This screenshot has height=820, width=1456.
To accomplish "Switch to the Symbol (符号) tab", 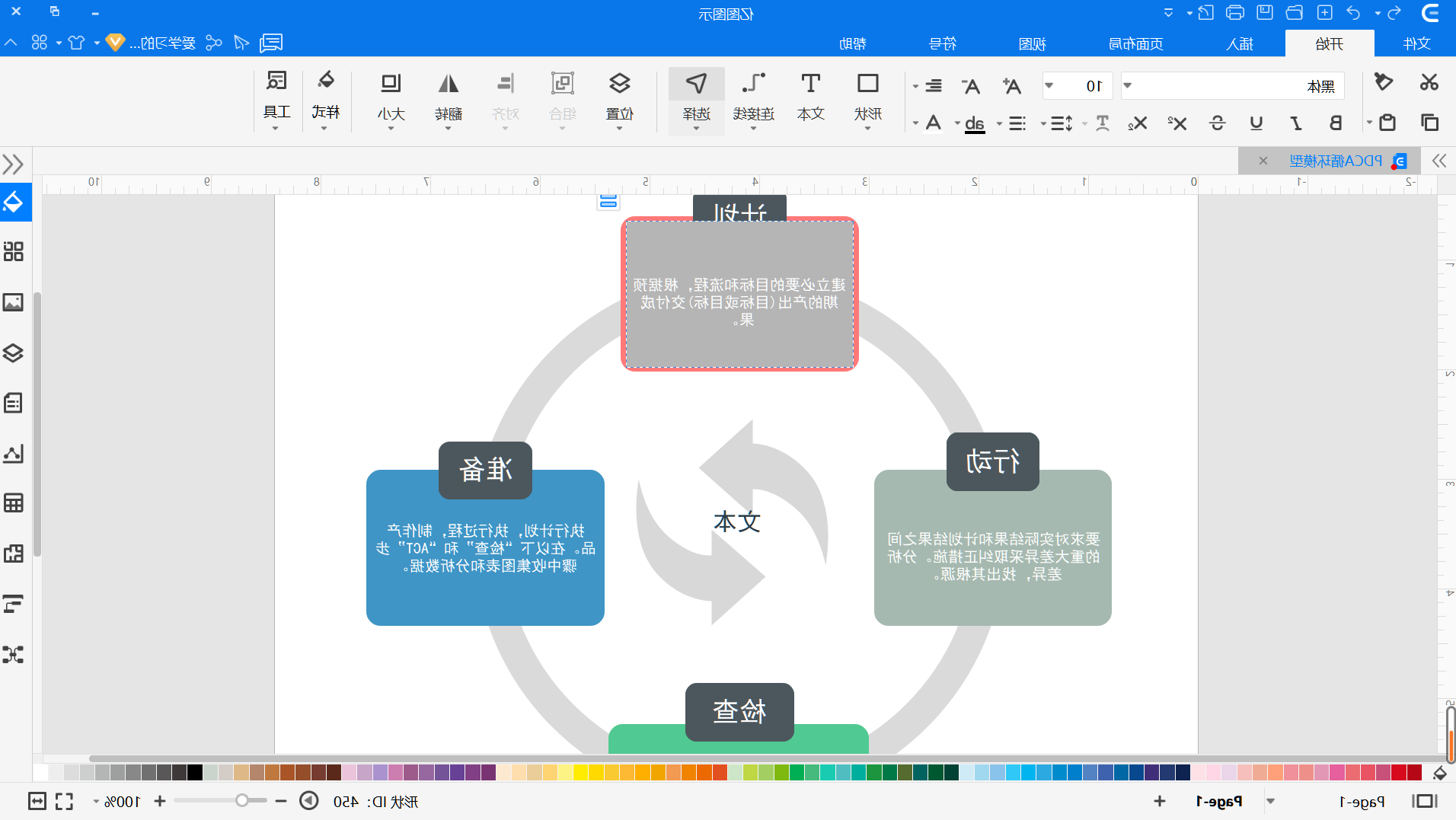I will (x=943, y=43).
